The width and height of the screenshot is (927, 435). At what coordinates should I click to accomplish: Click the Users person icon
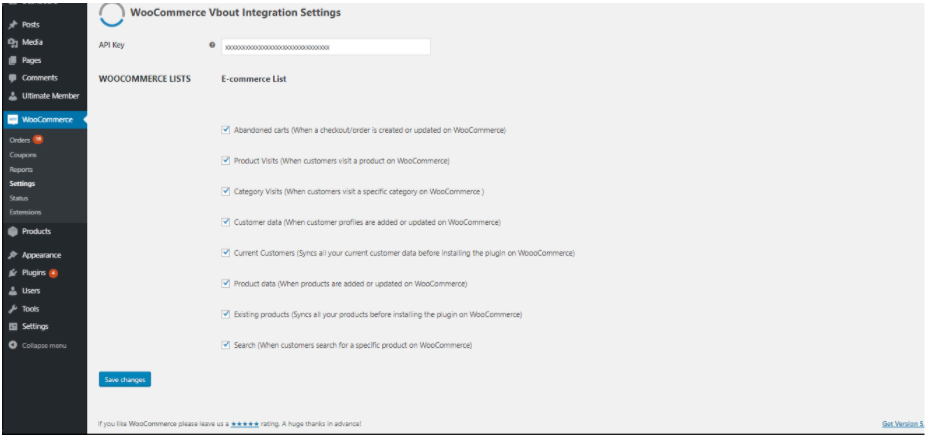(13, 291)
